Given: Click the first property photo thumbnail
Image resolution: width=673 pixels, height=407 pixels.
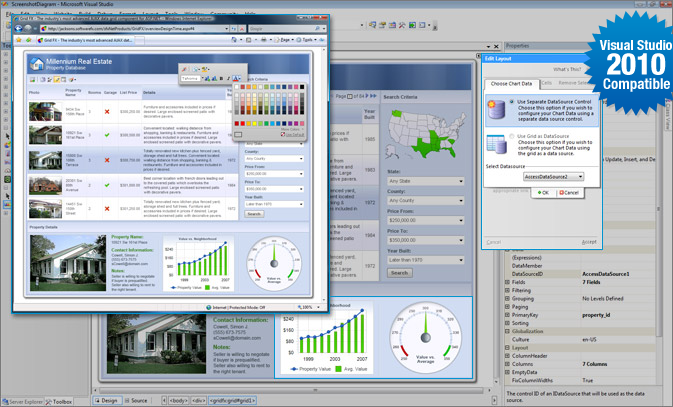Looking at the screenshot, I should click(x=45, y=112).
